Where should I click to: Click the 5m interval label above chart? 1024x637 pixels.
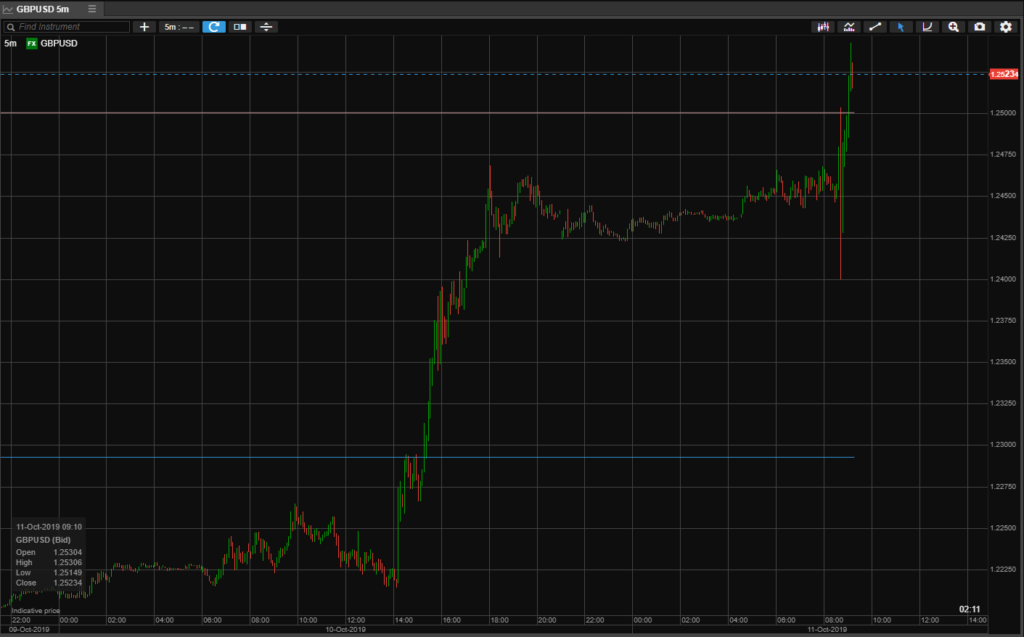click(10, 44)
